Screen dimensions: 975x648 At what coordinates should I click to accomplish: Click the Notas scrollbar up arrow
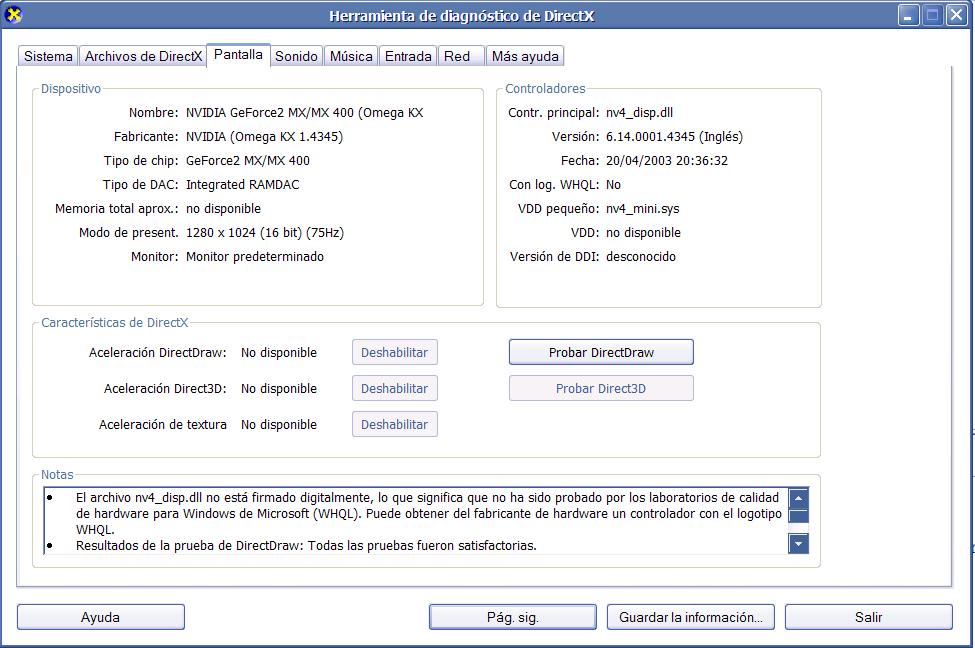tap(798, 498)
